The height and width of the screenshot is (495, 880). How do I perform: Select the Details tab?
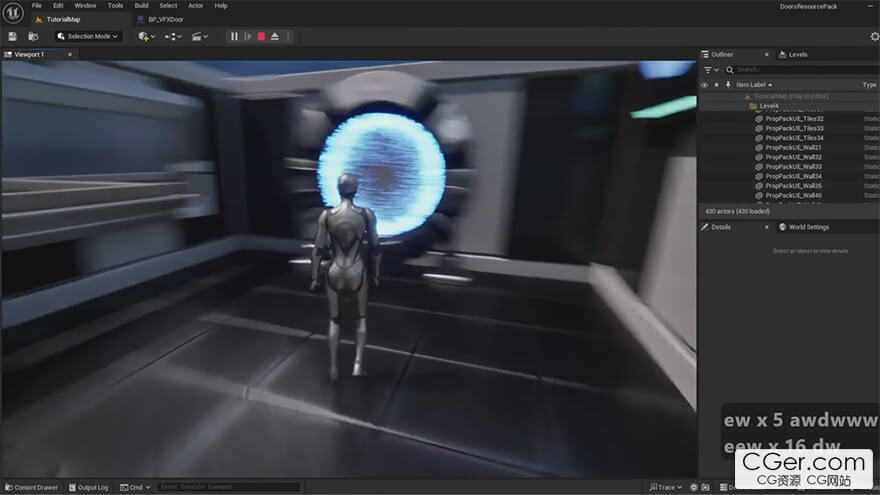pyautogui.click(x=721, y=227)
